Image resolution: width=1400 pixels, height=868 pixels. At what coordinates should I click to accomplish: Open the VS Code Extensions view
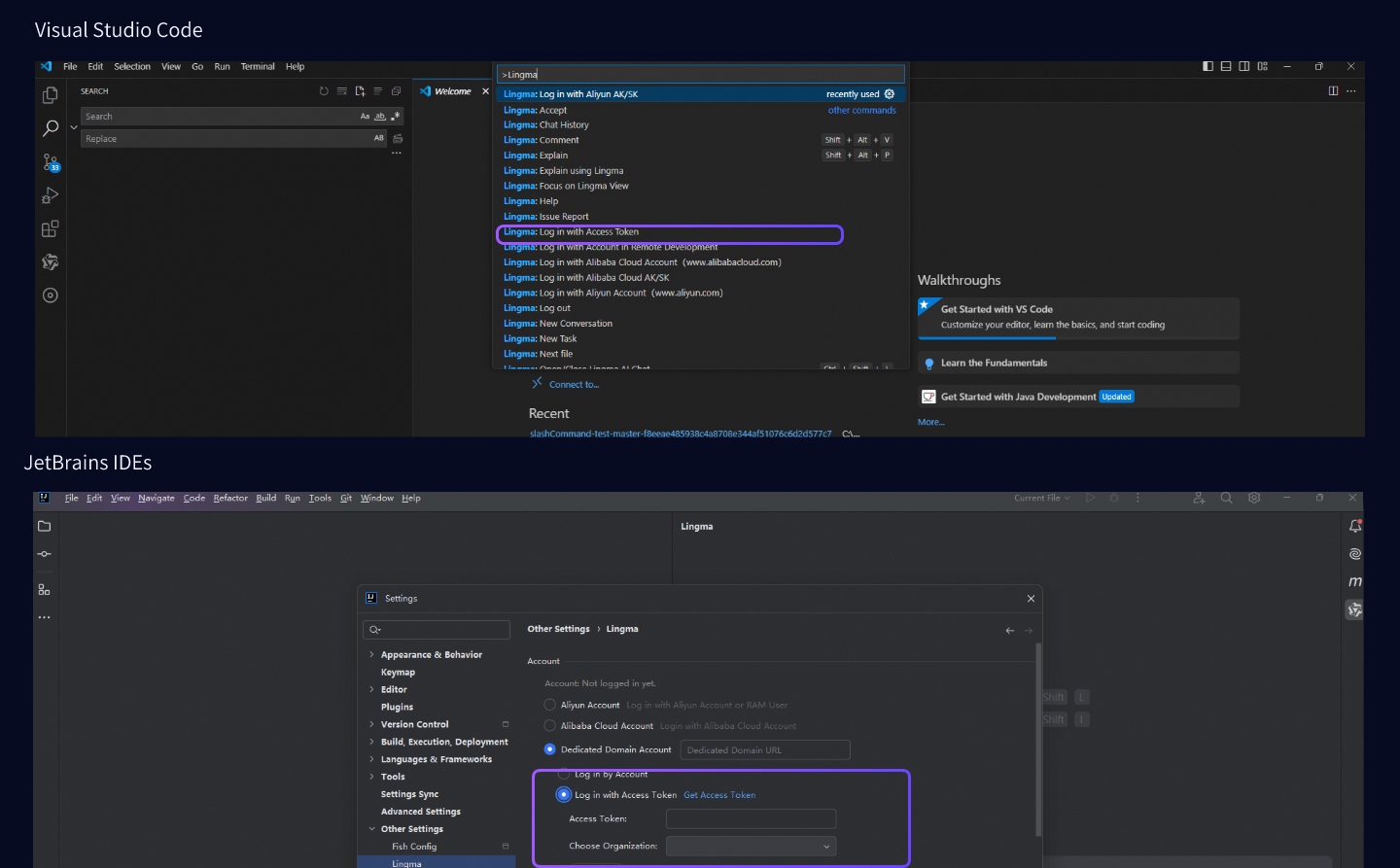(x=51, y=229)
